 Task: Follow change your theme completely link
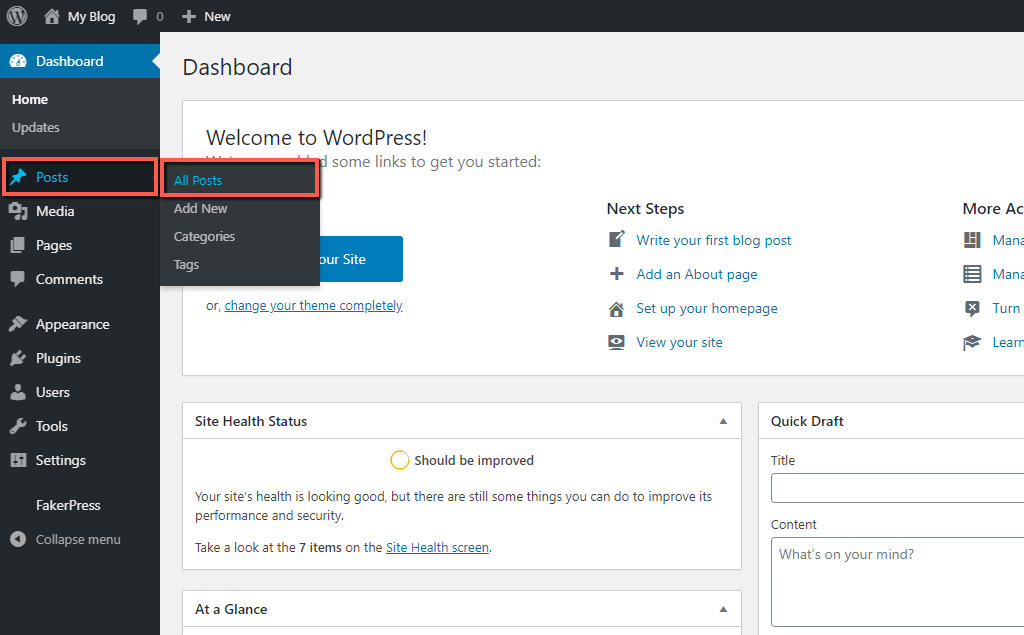(x=313, y=305)
